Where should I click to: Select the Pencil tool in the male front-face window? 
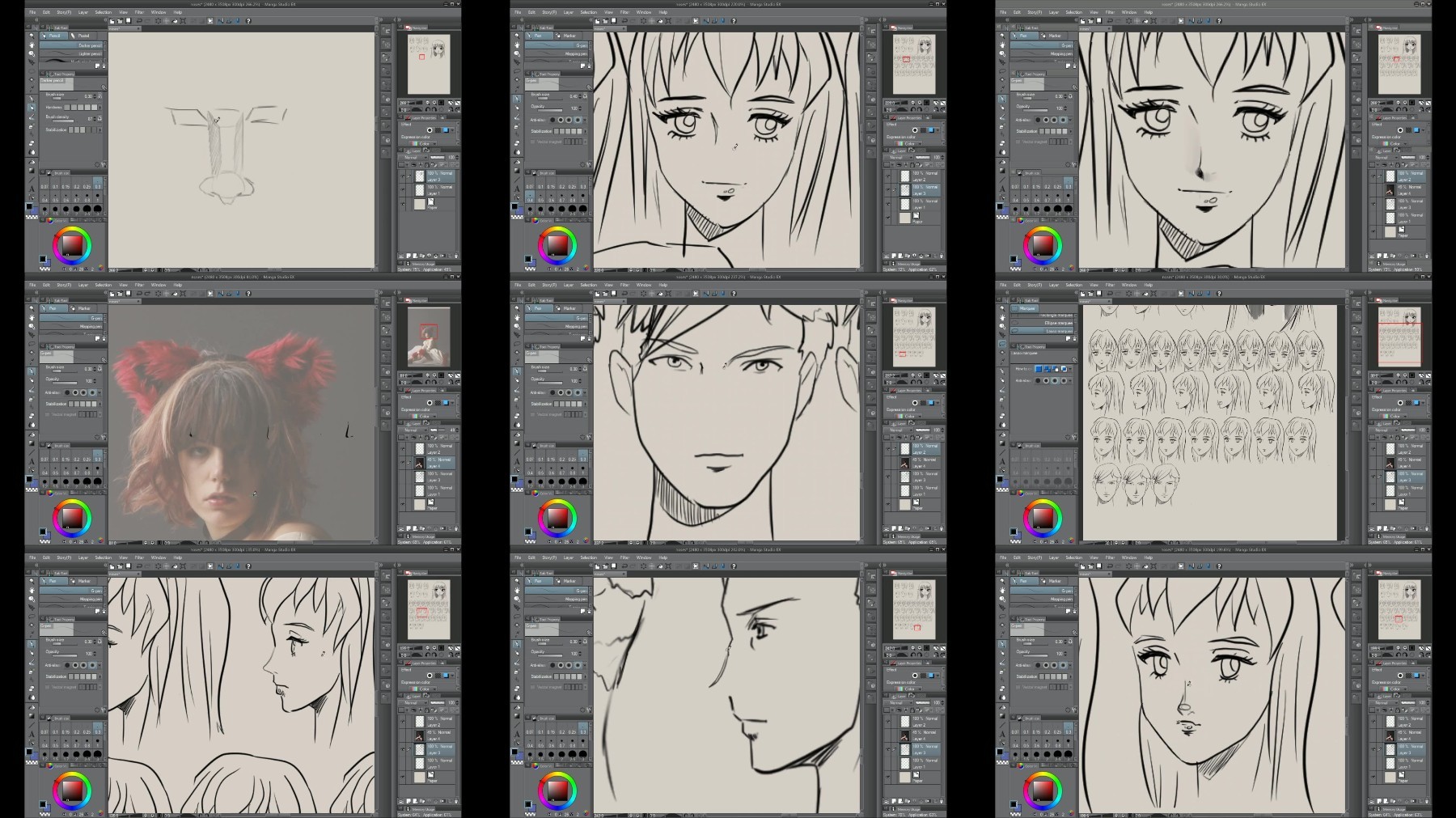(517, 380)
